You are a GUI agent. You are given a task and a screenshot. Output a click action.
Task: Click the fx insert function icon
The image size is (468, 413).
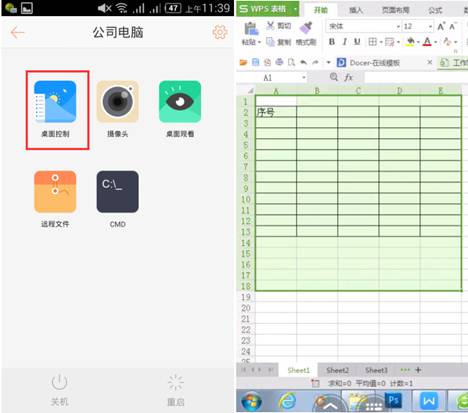coord(348,78)
